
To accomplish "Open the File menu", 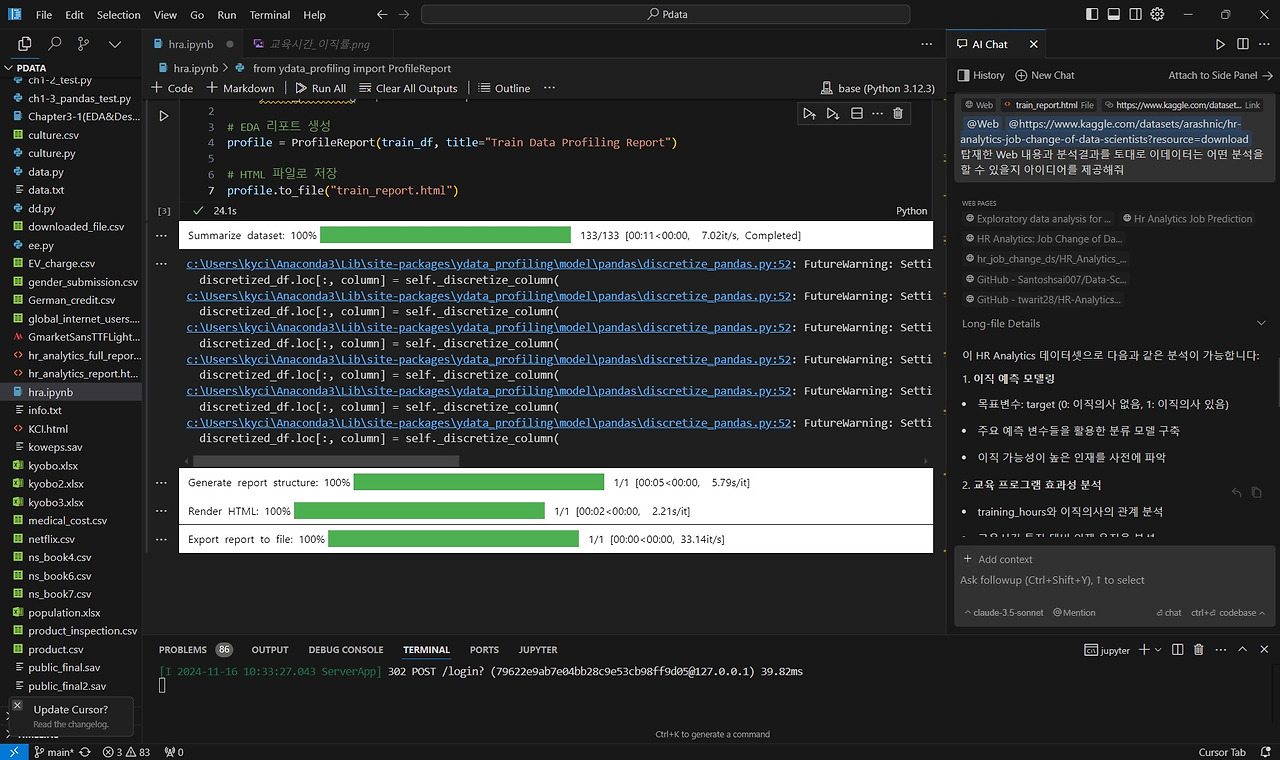I will click(x=44, y=15).
